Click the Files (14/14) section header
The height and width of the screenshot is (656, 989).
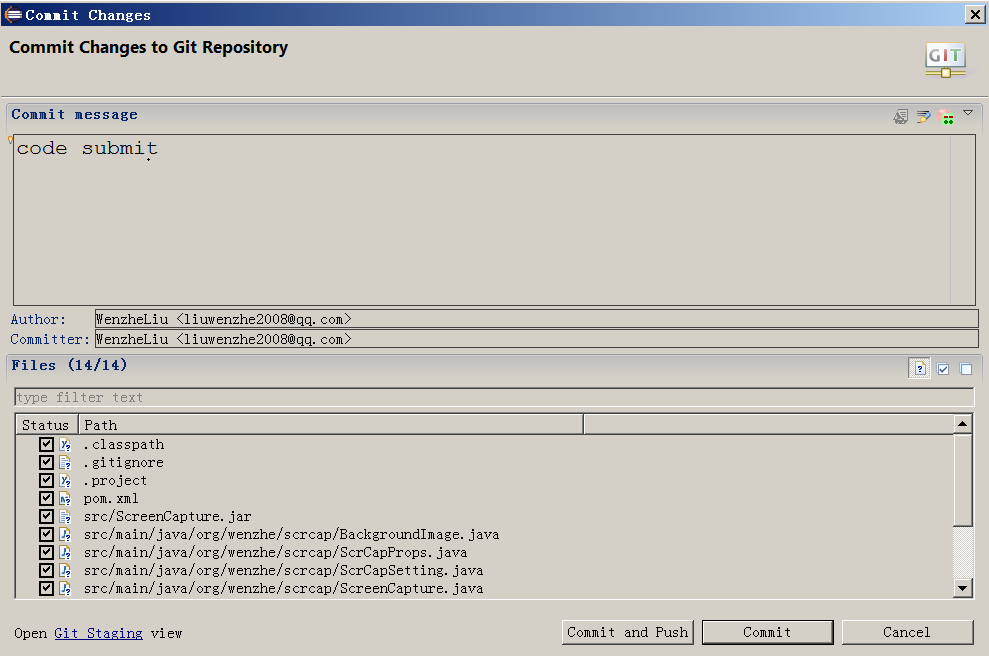[69, 365]
